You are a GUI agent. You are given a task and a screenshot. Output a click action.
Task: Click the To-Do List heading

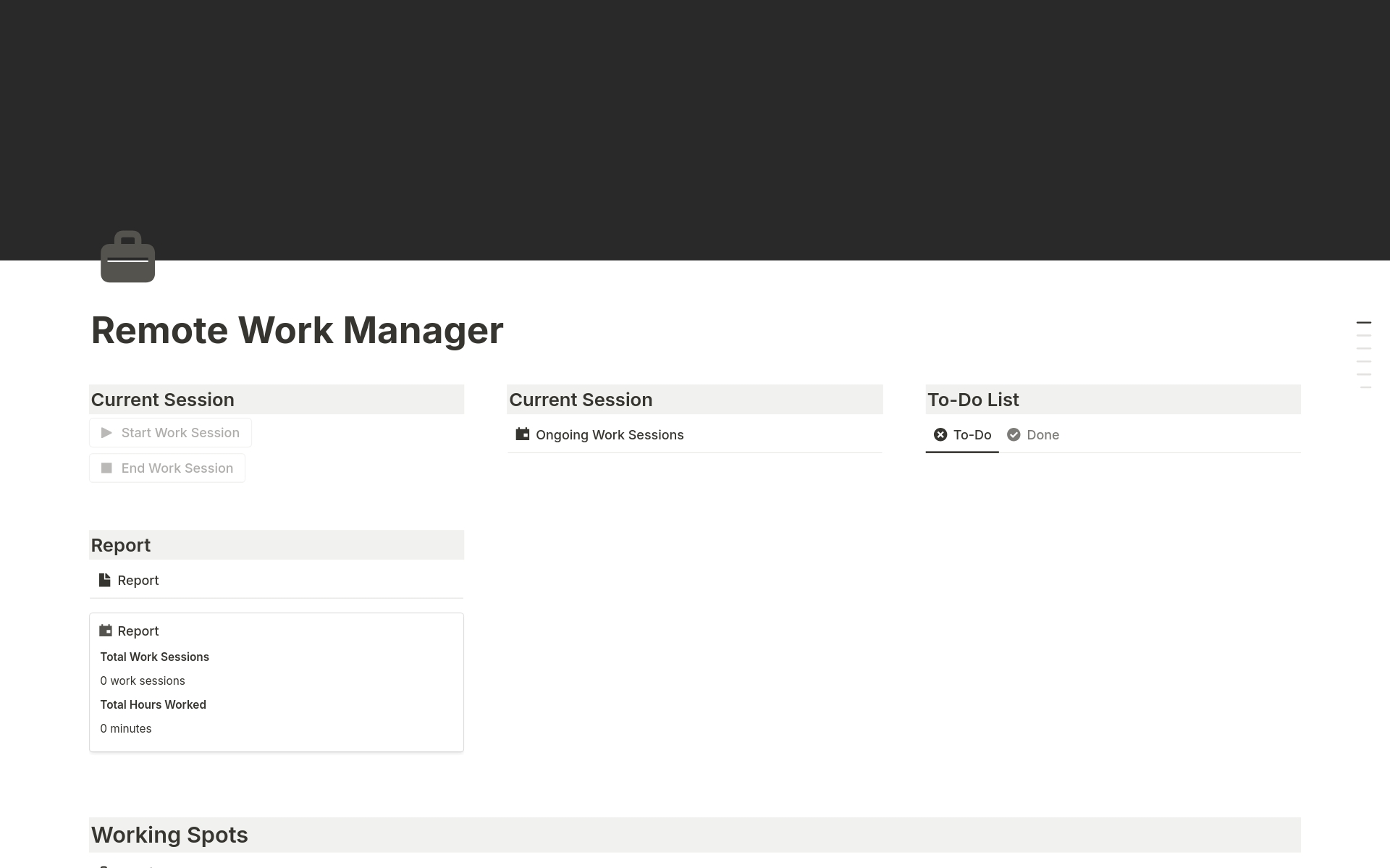[973, 400]
